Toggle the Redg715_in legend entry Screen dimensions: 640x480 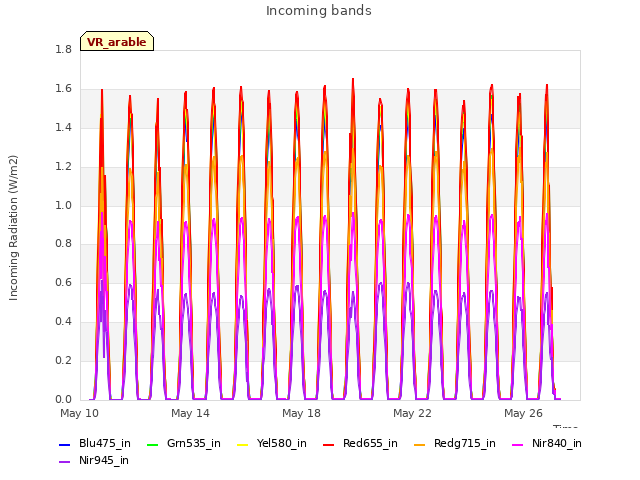point(455,443)
